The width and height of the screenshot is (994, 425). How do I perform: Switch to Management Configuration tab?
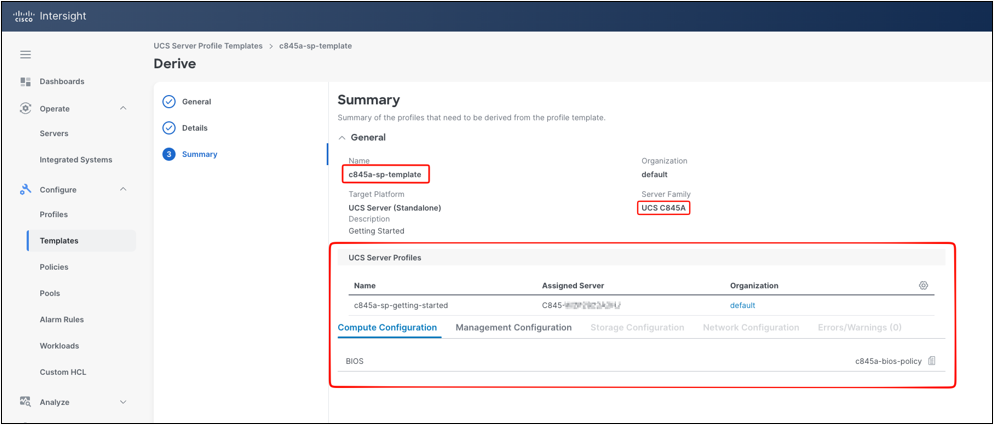pos(513,327)
